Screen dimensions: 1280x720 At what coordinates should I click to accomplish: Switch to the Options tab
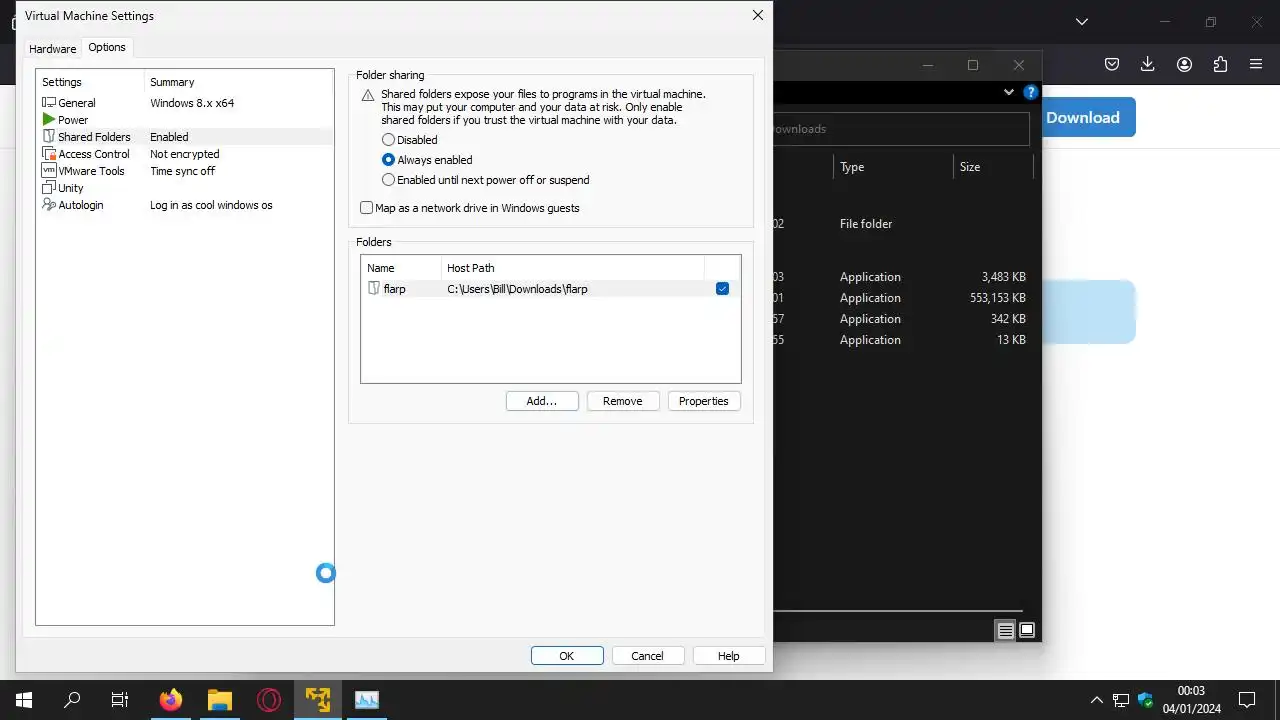click(107, 47)
